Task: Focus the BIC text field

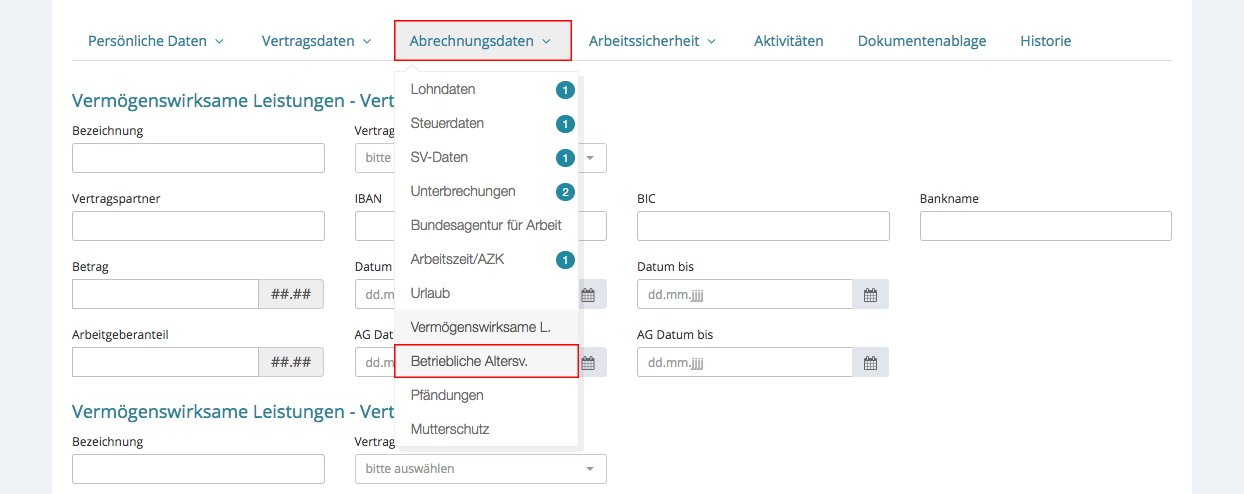Action: point(762,226)
